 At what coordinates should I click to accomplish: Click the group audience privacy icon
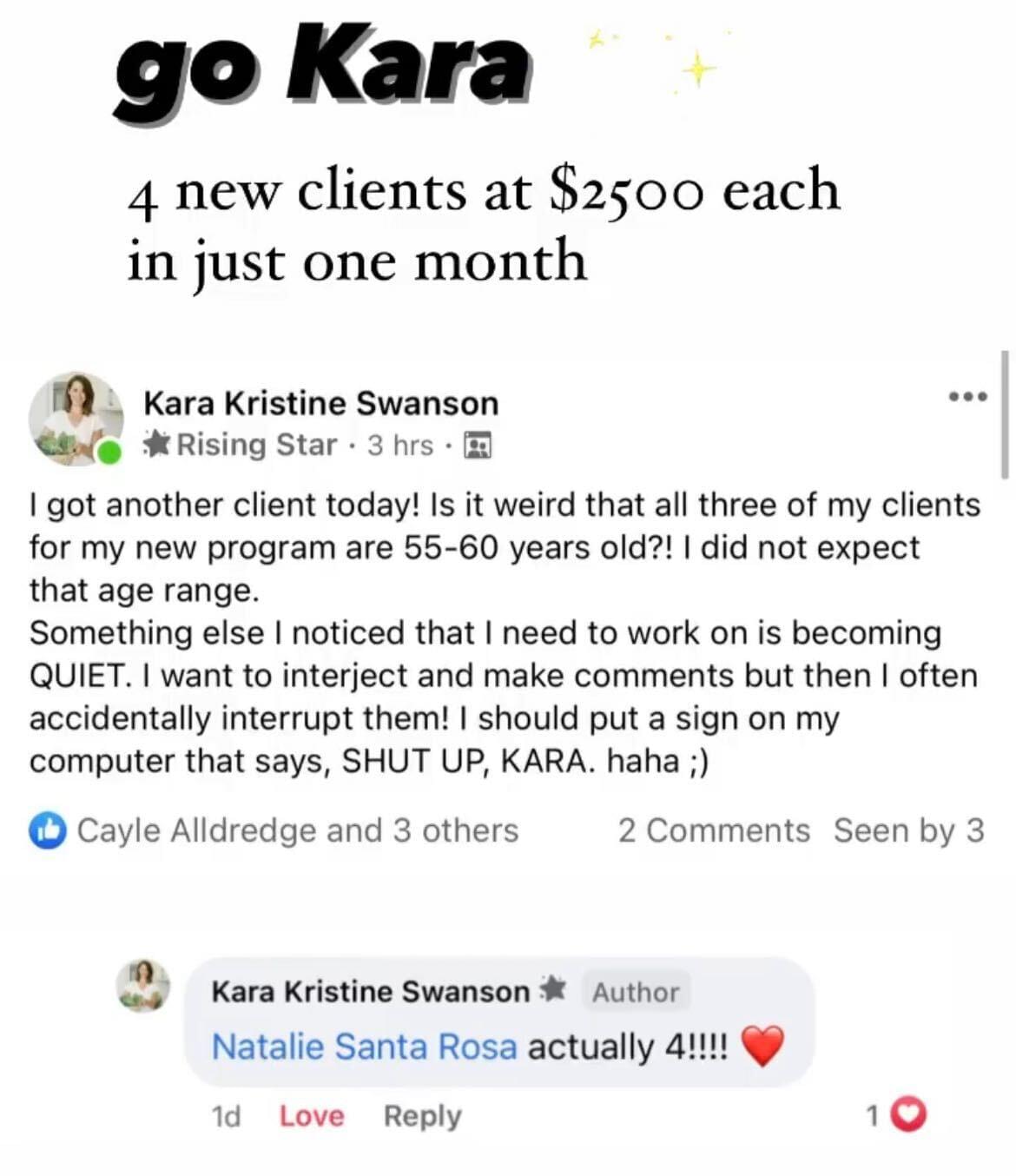tap(478, 446)
